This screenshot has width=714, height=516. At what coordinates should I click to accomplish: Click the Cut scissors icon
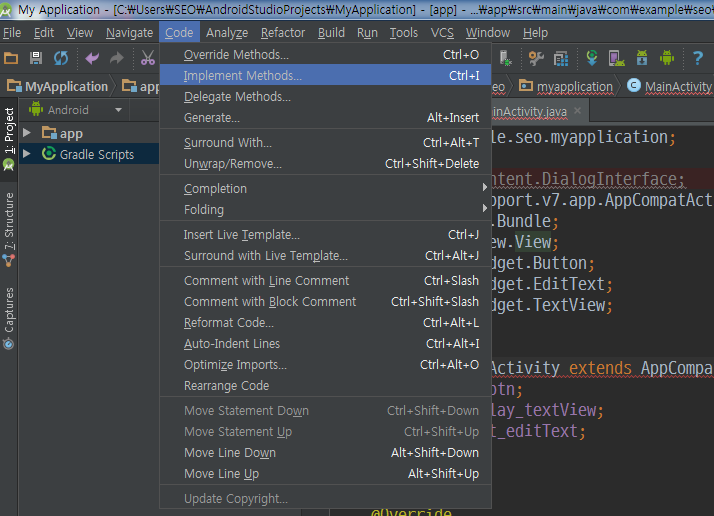coord(148,58)
